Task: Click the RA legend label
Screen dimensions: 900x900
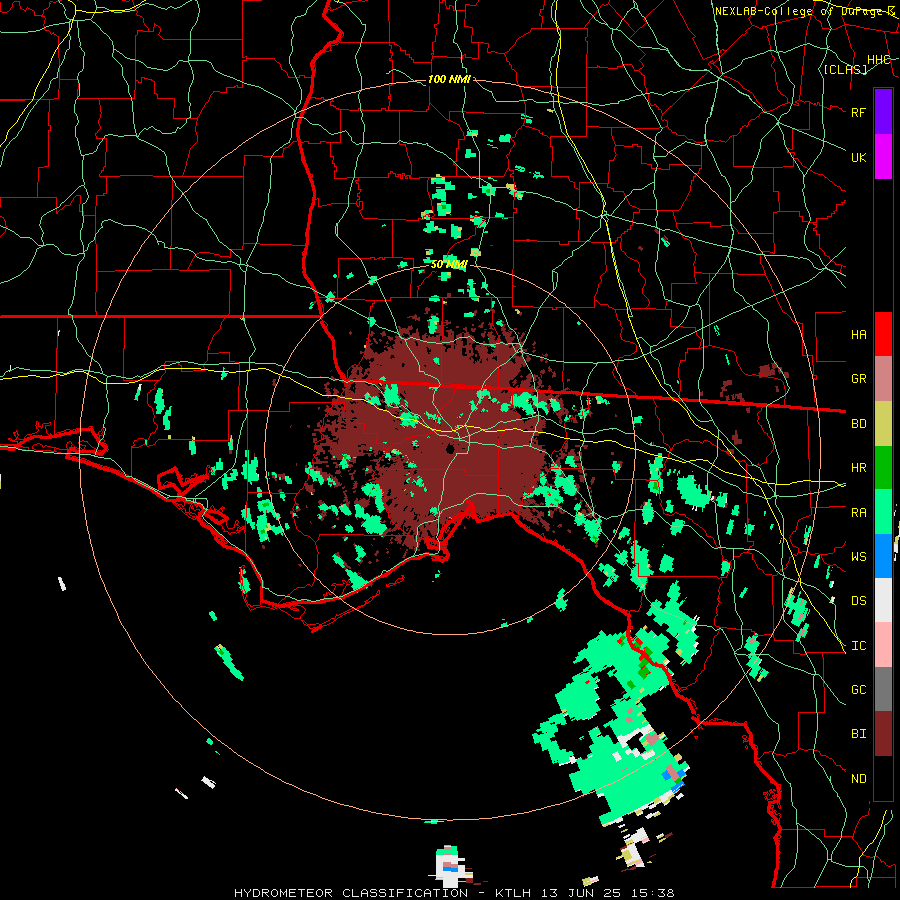Action: pos(859,513)
